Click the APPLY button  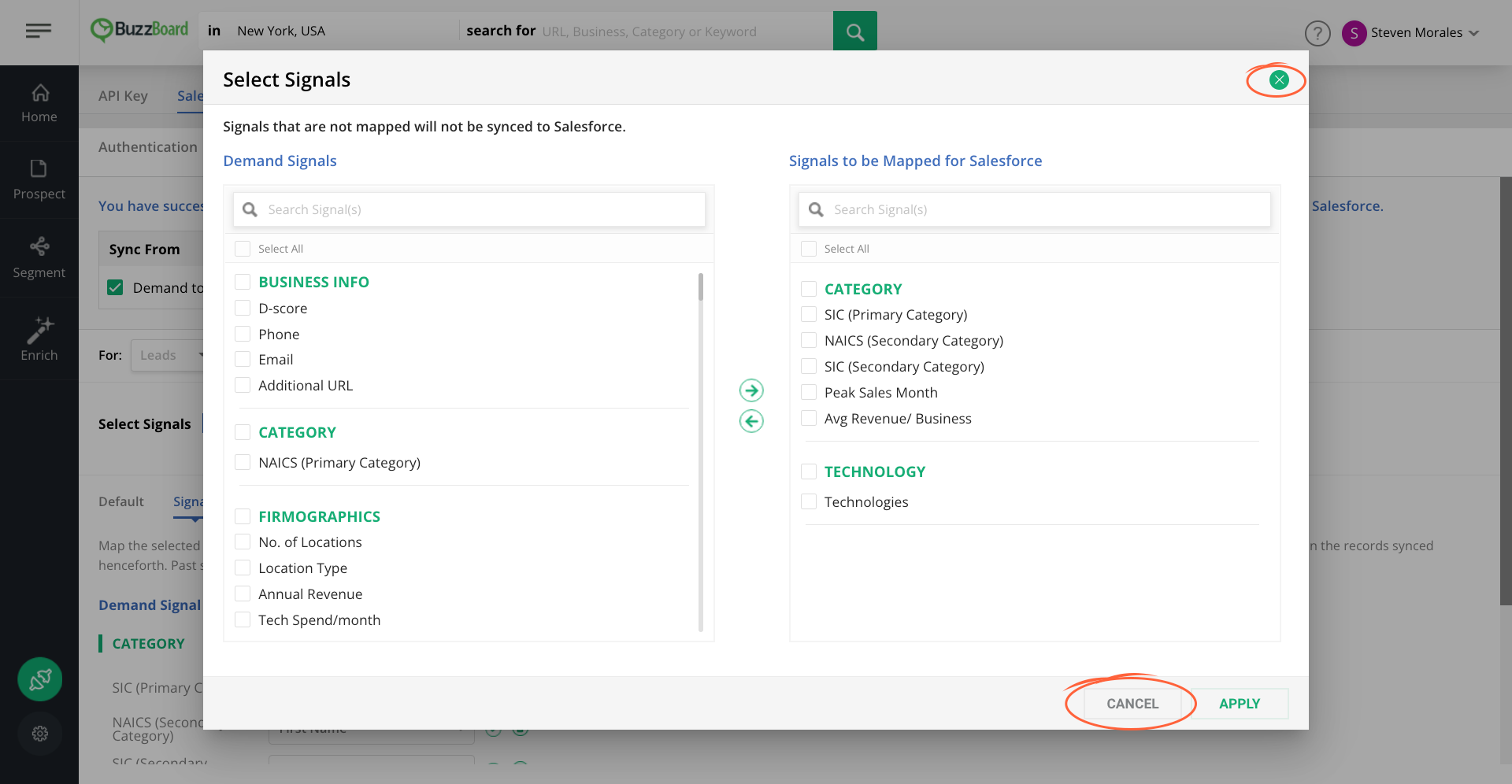pyautogui.click(x=1240, y=704)
